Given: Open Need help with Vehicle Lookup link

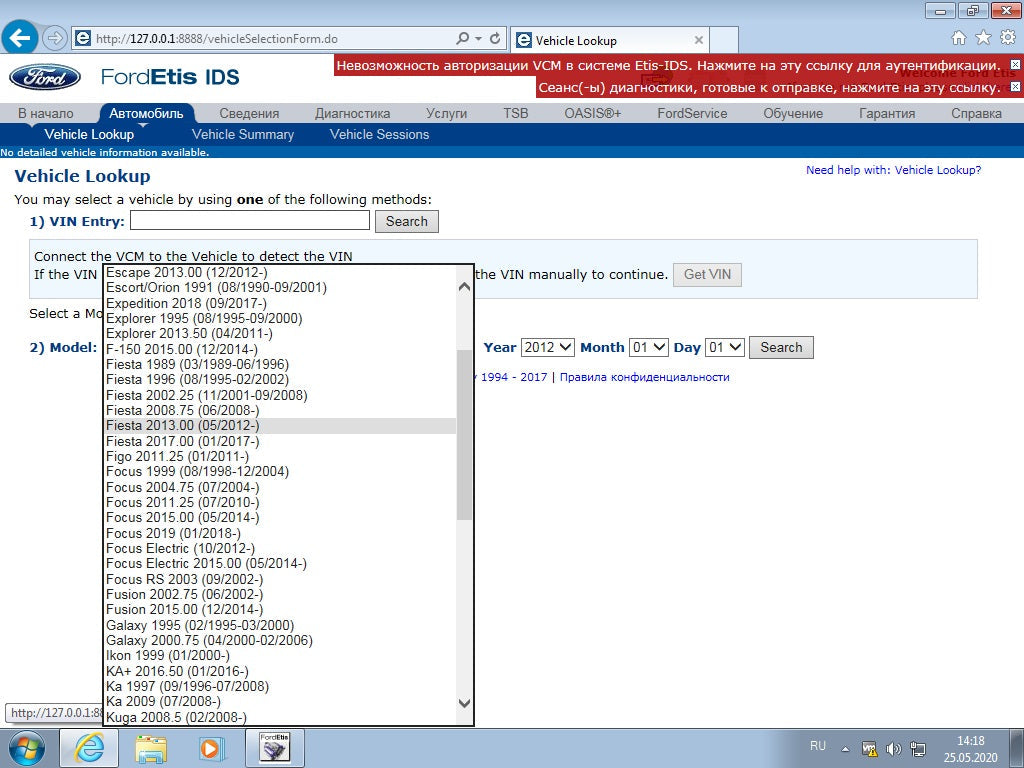Looking at the screenshot, I should [893, 170].
